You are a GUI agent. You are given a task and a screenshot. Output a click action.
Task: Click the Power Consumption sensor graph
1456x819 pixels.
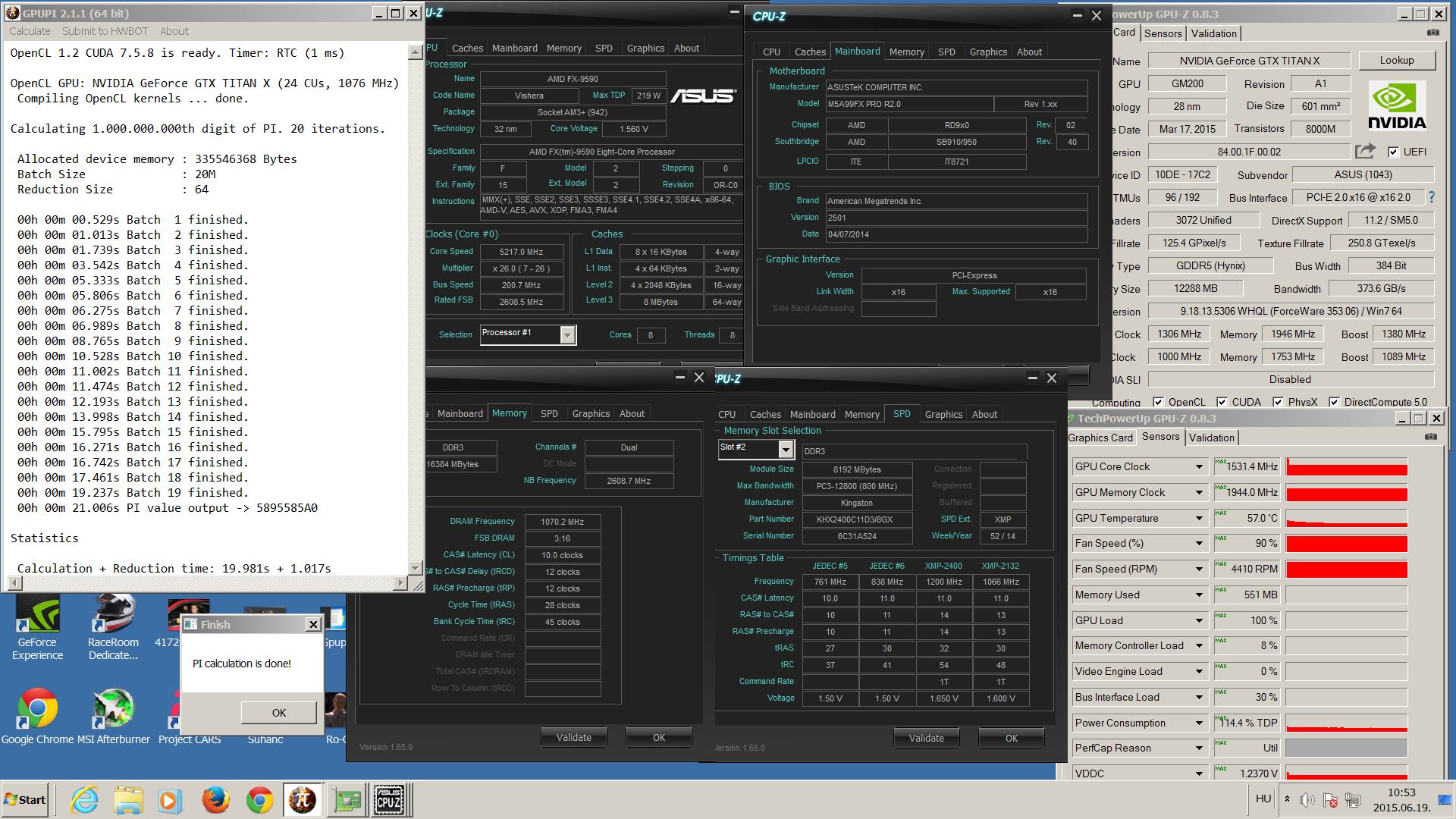coord(1347,723)
